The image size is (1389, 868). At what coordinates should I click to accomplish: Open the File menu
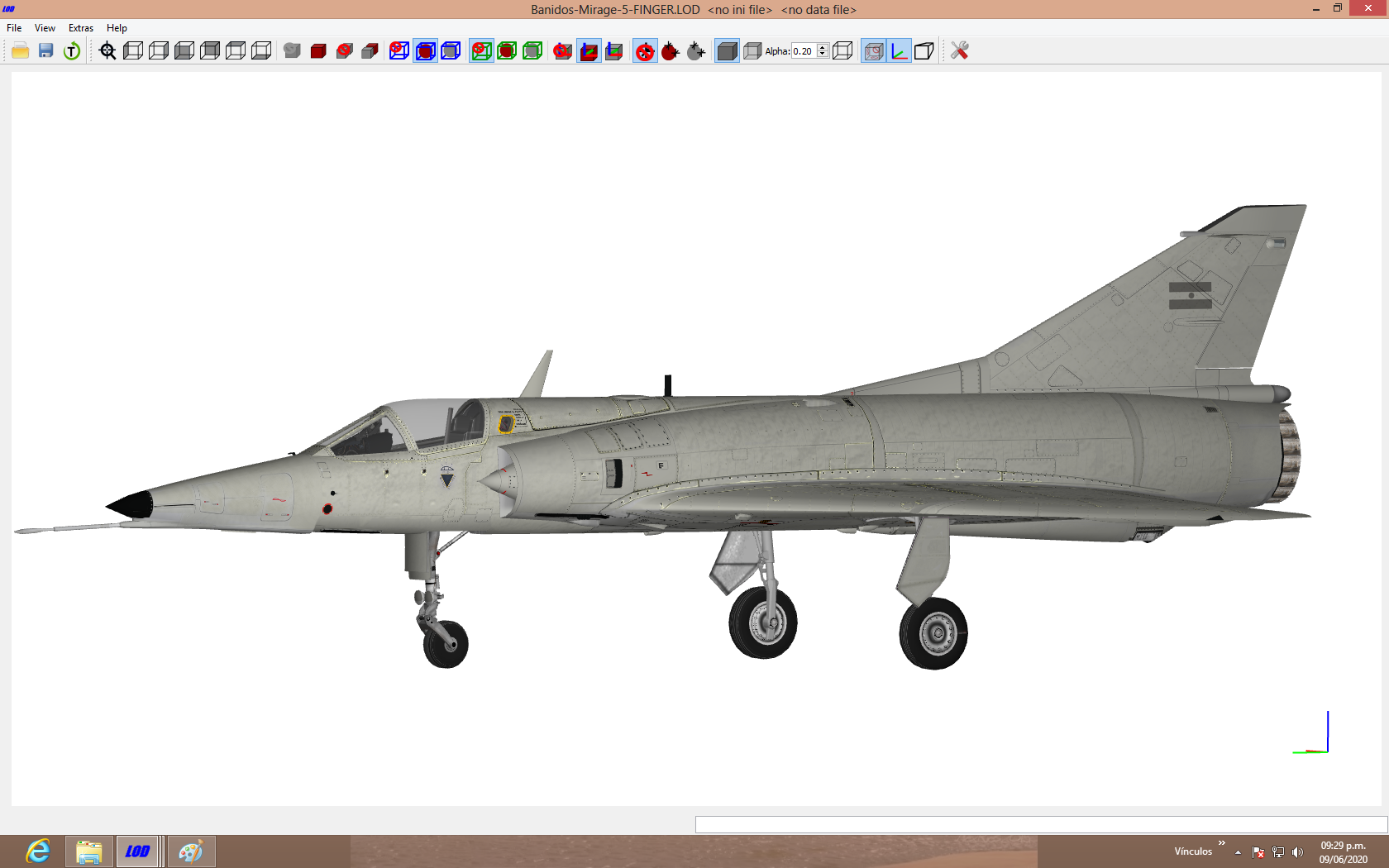[x=14, y=28]
